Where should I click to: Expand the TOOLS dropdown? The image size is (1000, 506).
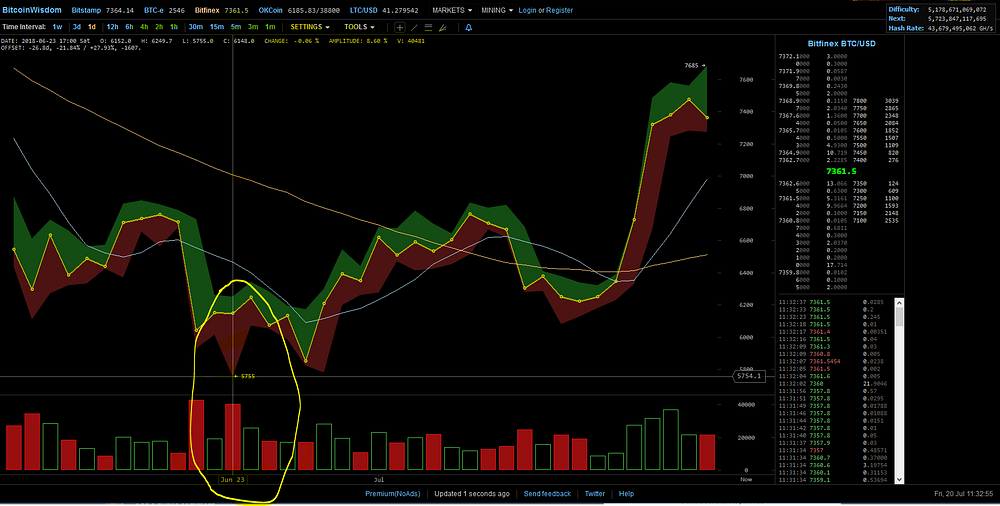pyautogui.click(x=359, y=27)
